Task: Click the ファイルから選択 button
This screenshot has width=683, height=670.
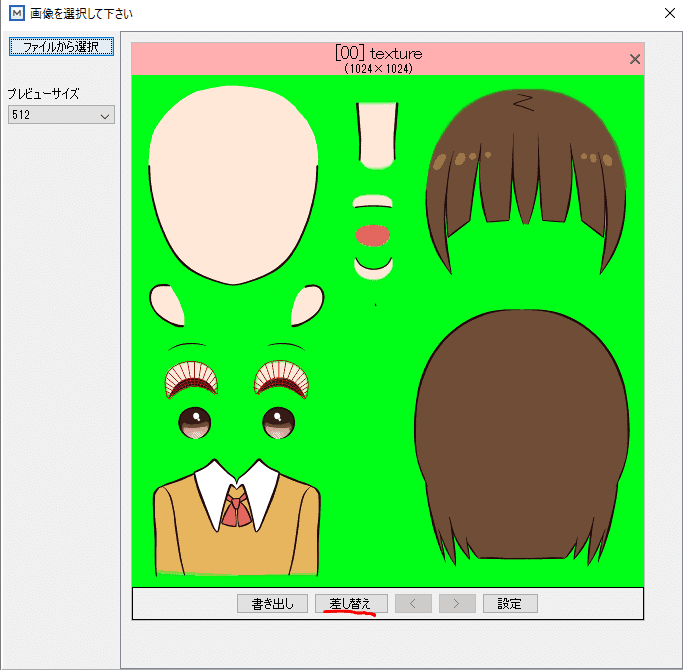Action: click(61, 47)
